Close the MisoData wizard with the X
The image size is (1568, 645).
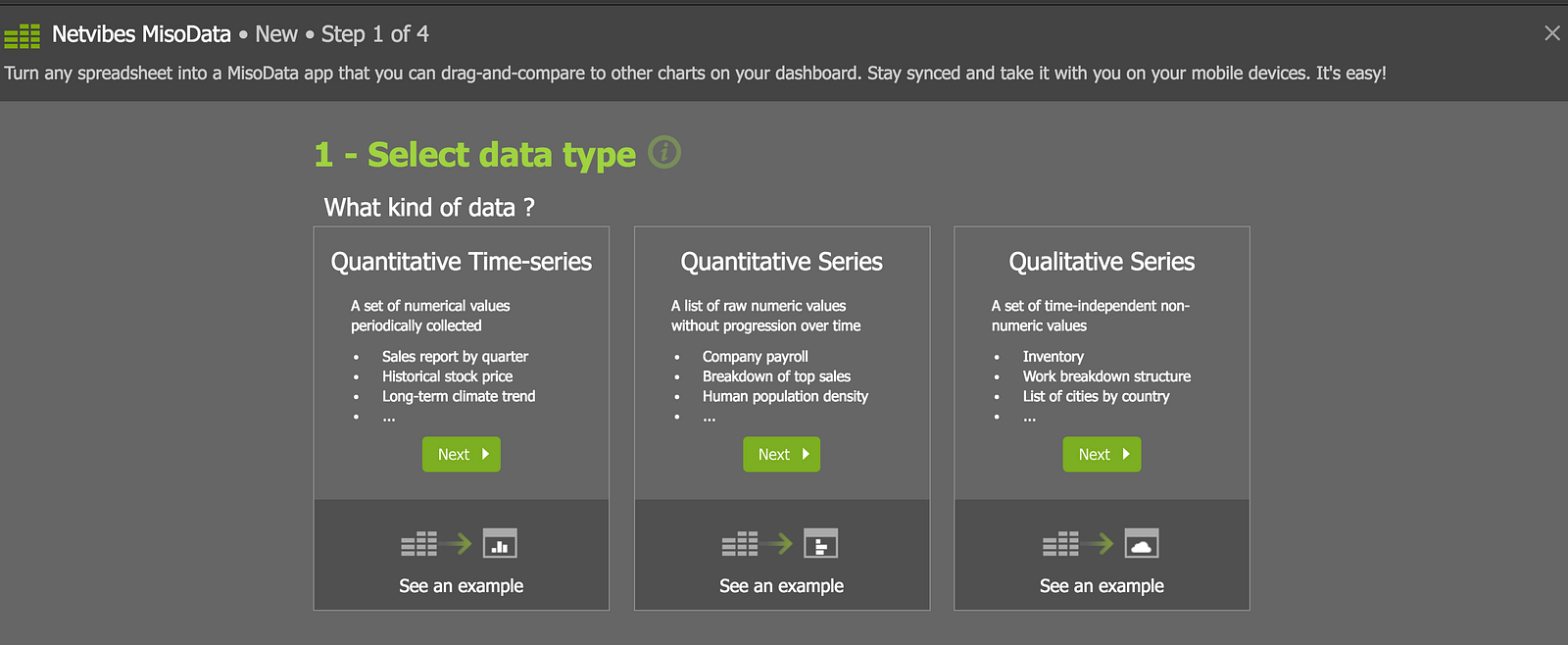click(x=1552, y=33)
